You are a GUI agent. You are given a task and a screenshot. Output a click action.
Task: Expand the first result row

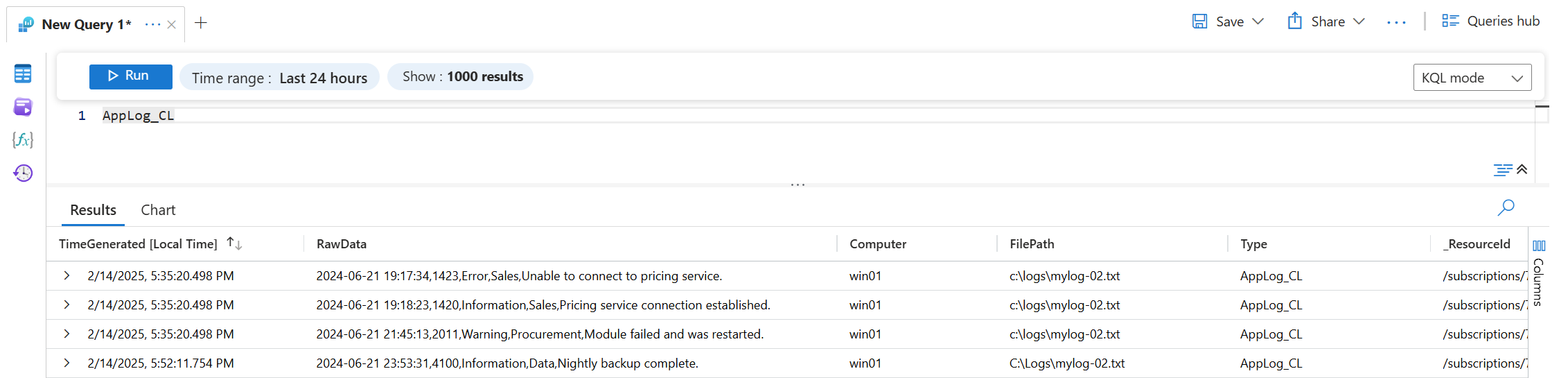67,276
